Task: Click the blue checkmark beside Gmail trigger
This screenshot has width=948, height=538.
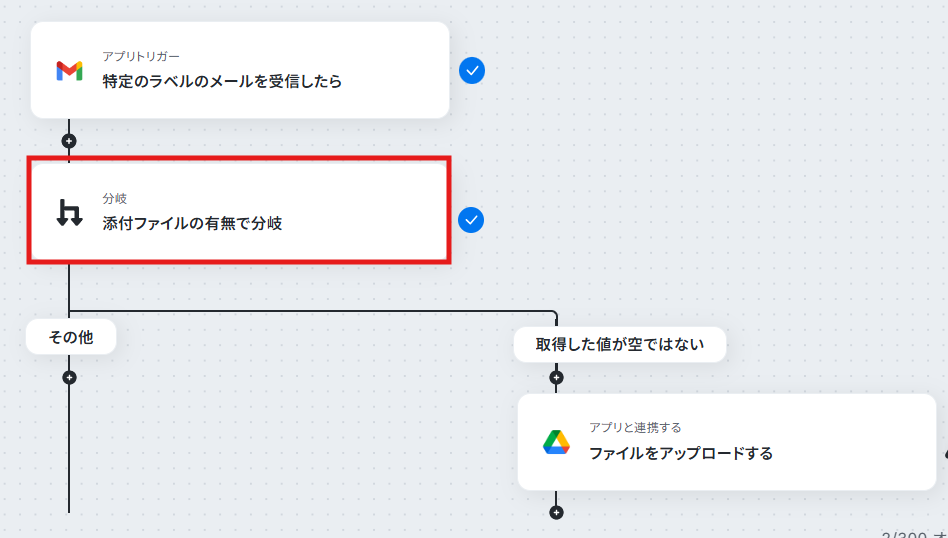Action: [x=472, y=71]
